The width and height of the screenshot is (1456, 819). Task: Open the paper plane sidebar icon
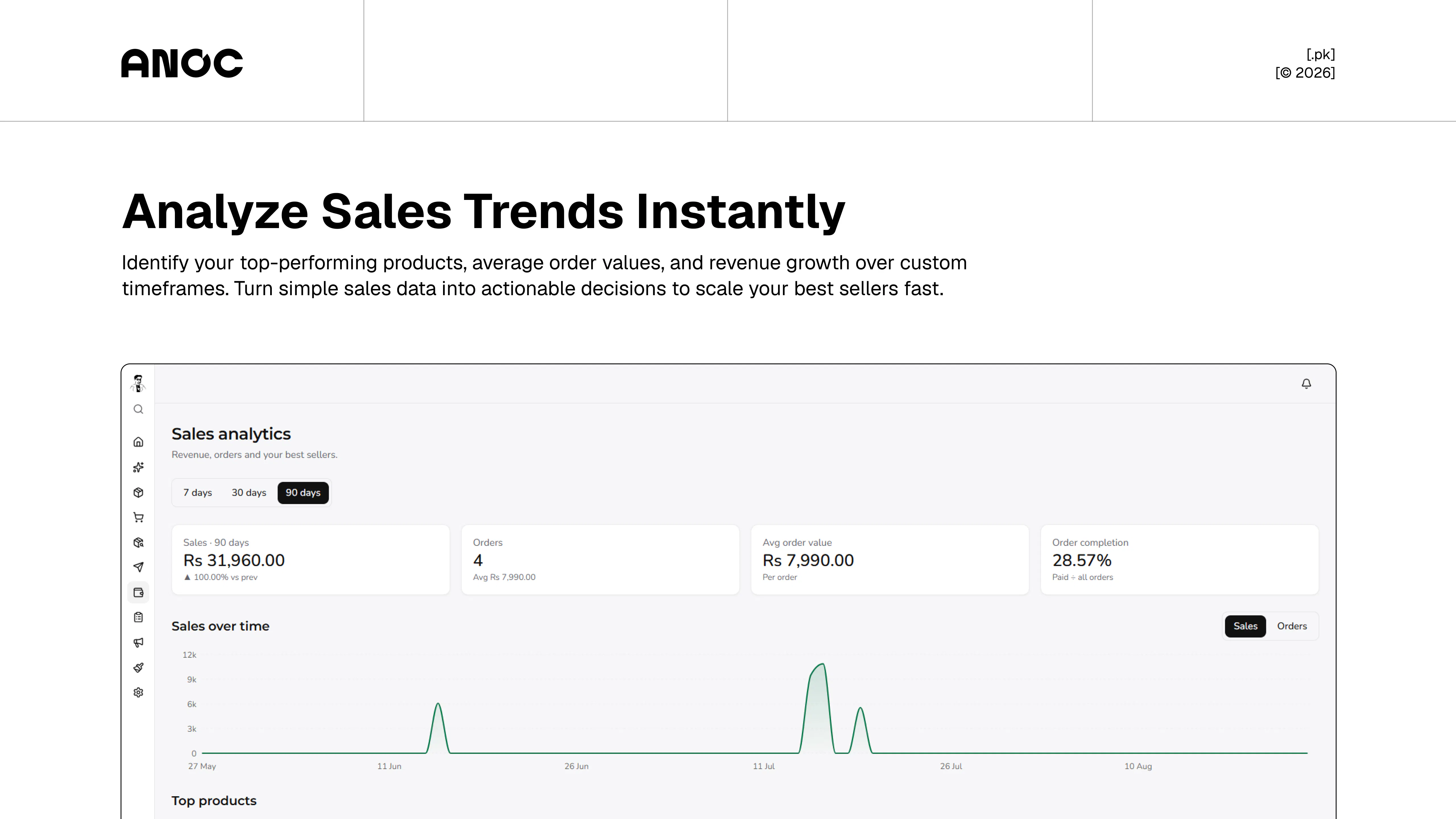(x=138, y=567)
